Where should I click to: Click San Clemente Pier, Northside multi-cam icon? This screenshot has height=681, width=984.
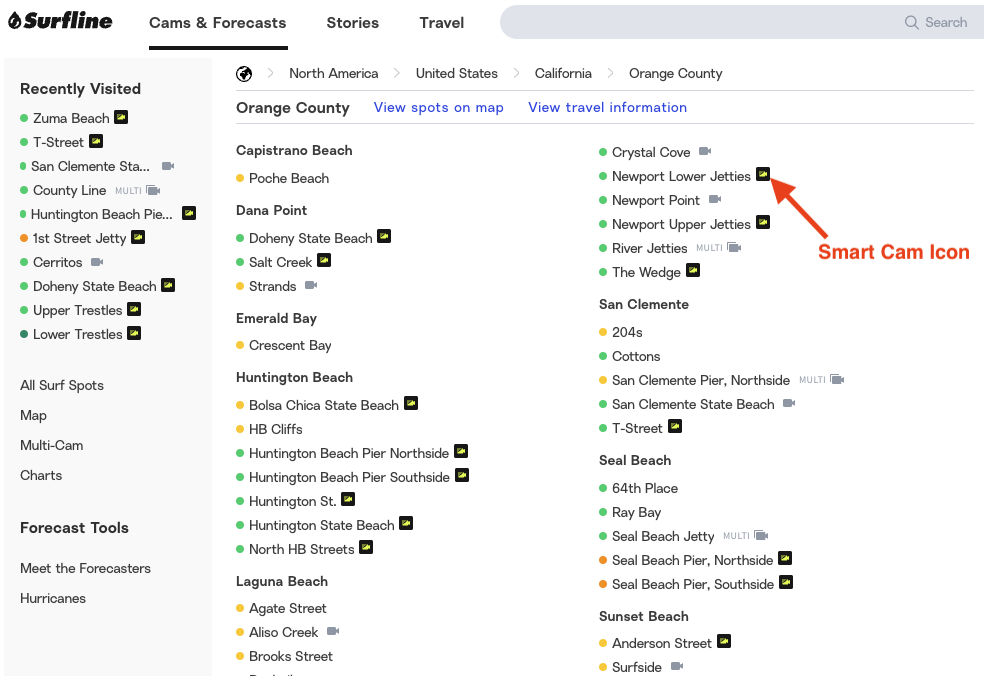point(837,379)
